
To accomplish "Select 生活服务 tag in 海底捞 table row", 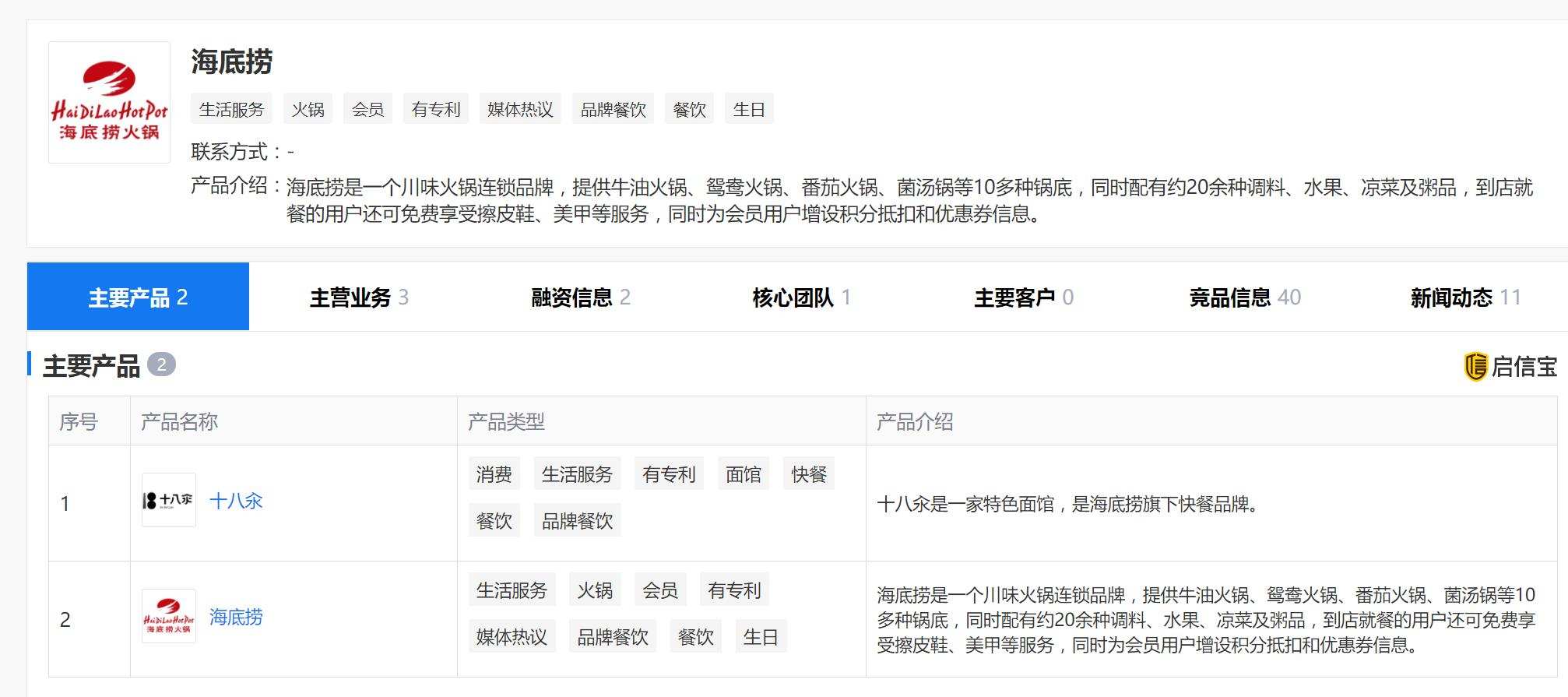I will click(x=512, y=590).
